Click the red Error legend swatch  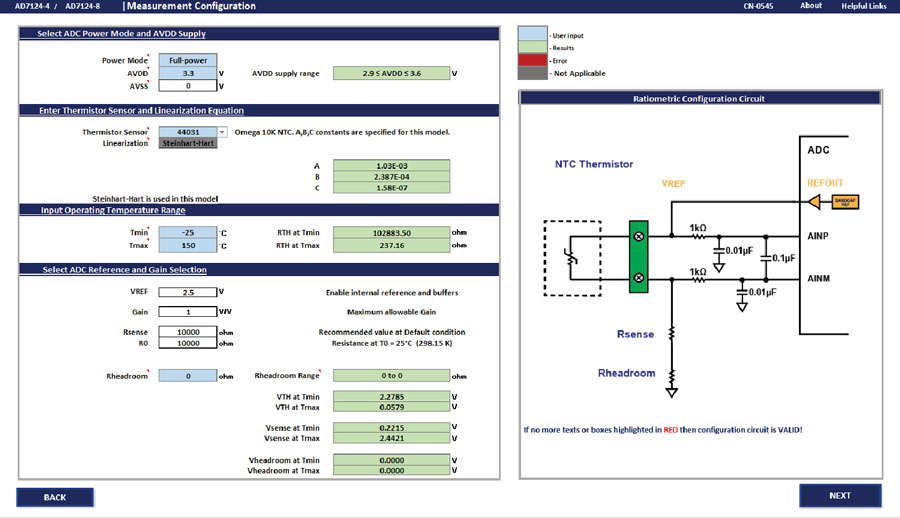pos(532,60)
